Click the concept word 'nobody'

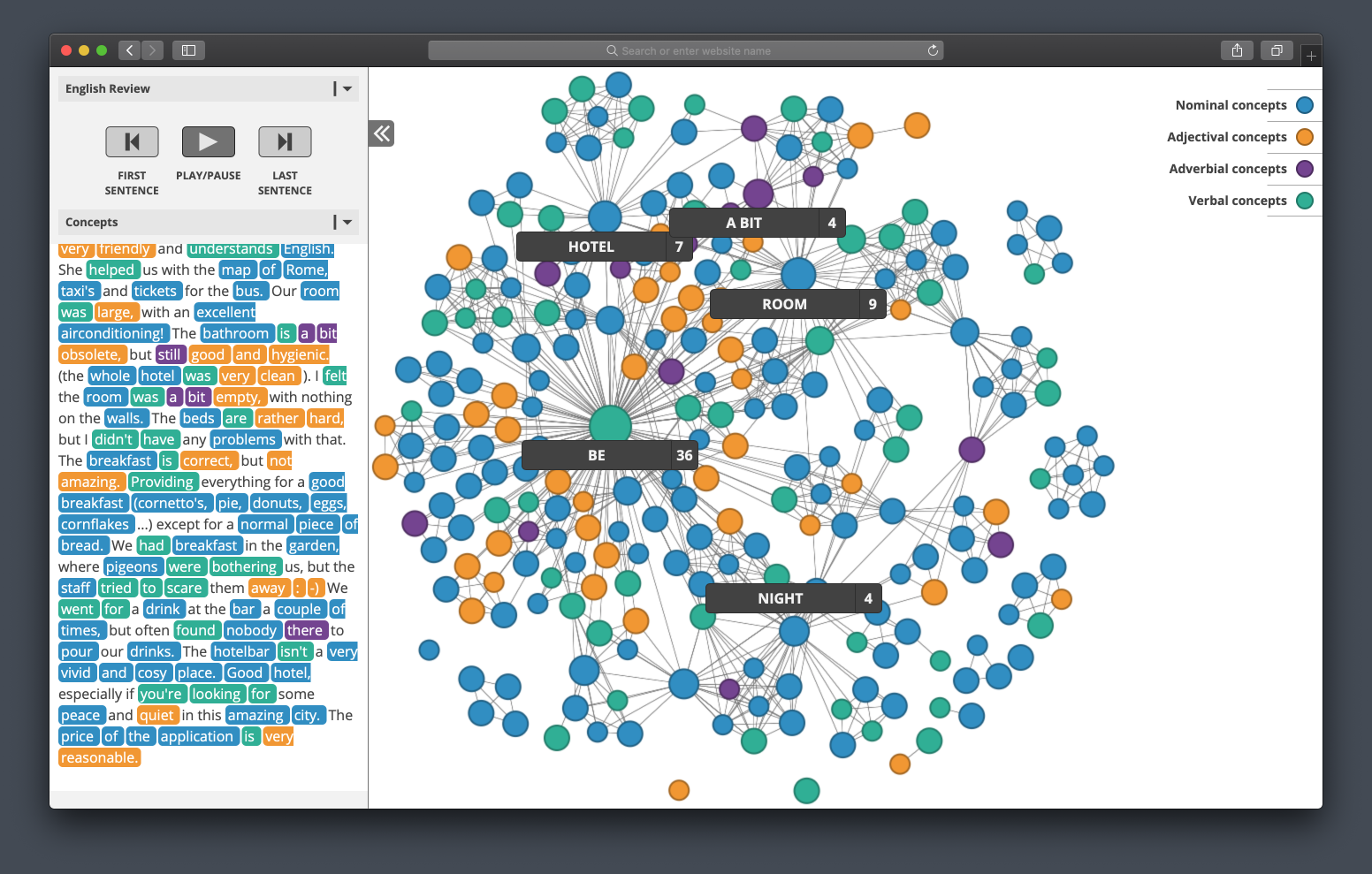[252, 630]
